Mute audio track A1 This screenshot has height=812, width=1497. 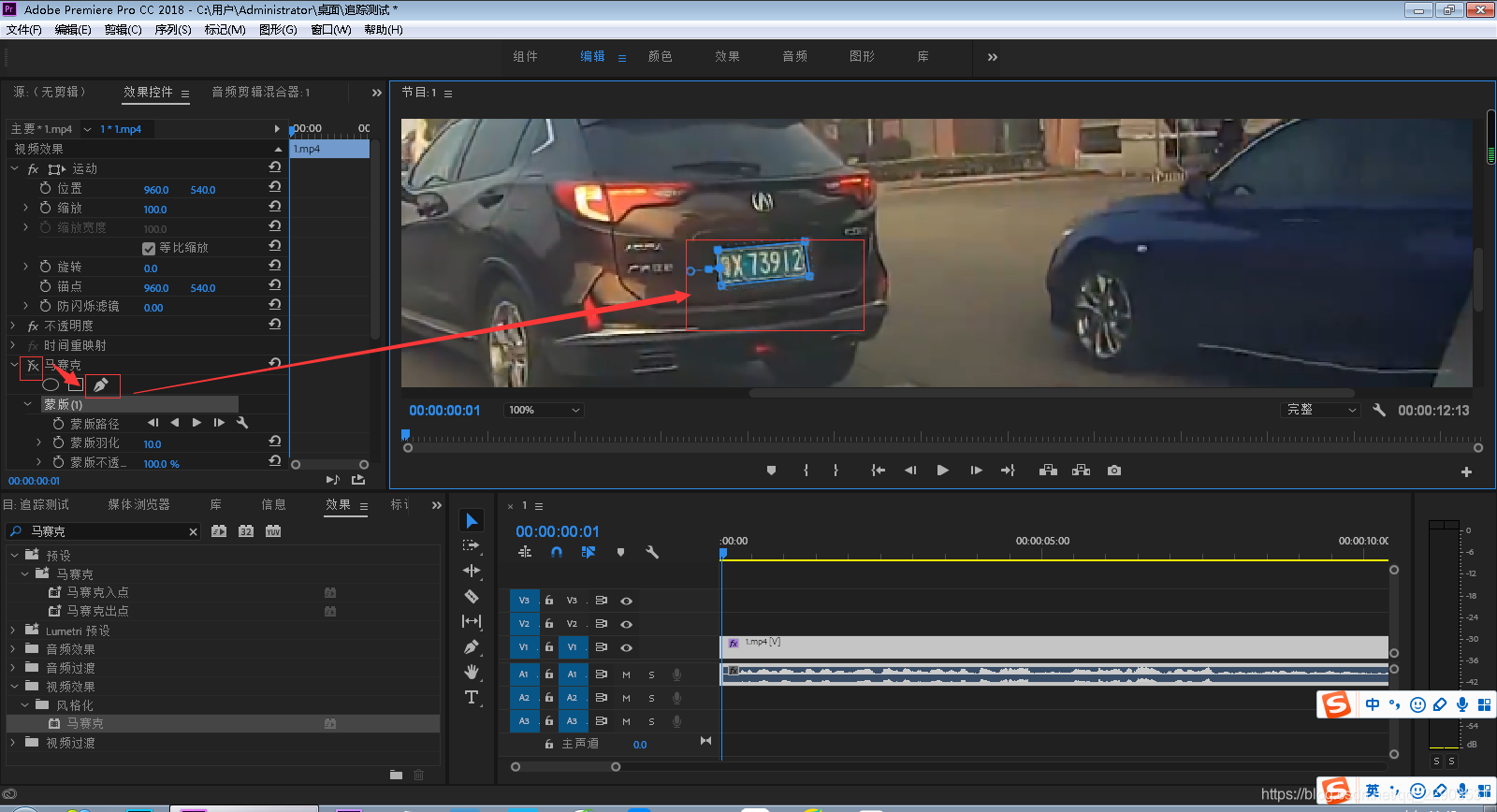[x=626, y=674]
